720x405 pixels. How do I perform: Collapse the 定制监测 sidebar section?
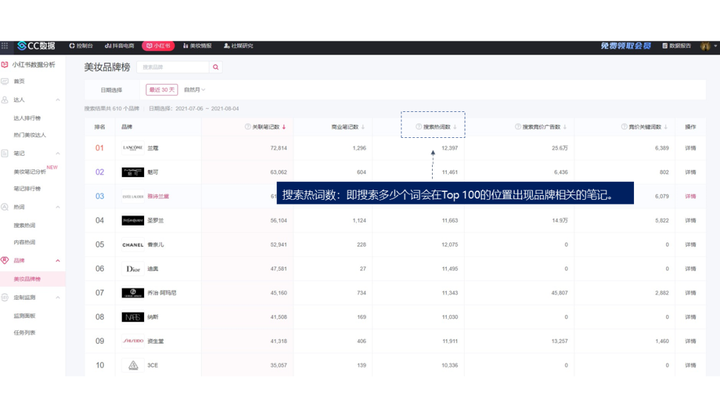(x=58, y=298)
